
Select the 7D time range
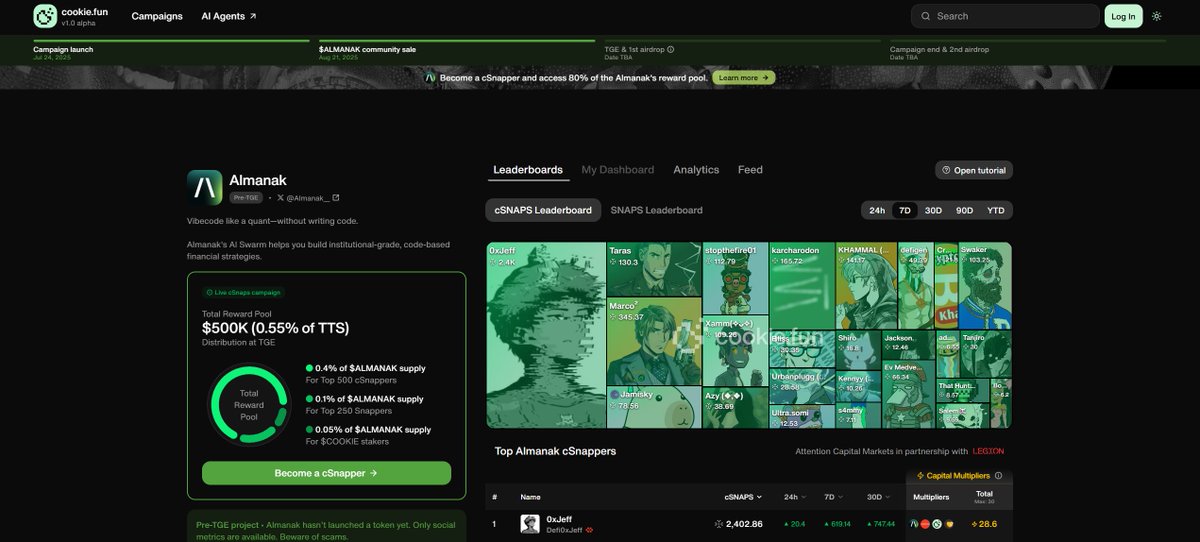tap(905, 210)
